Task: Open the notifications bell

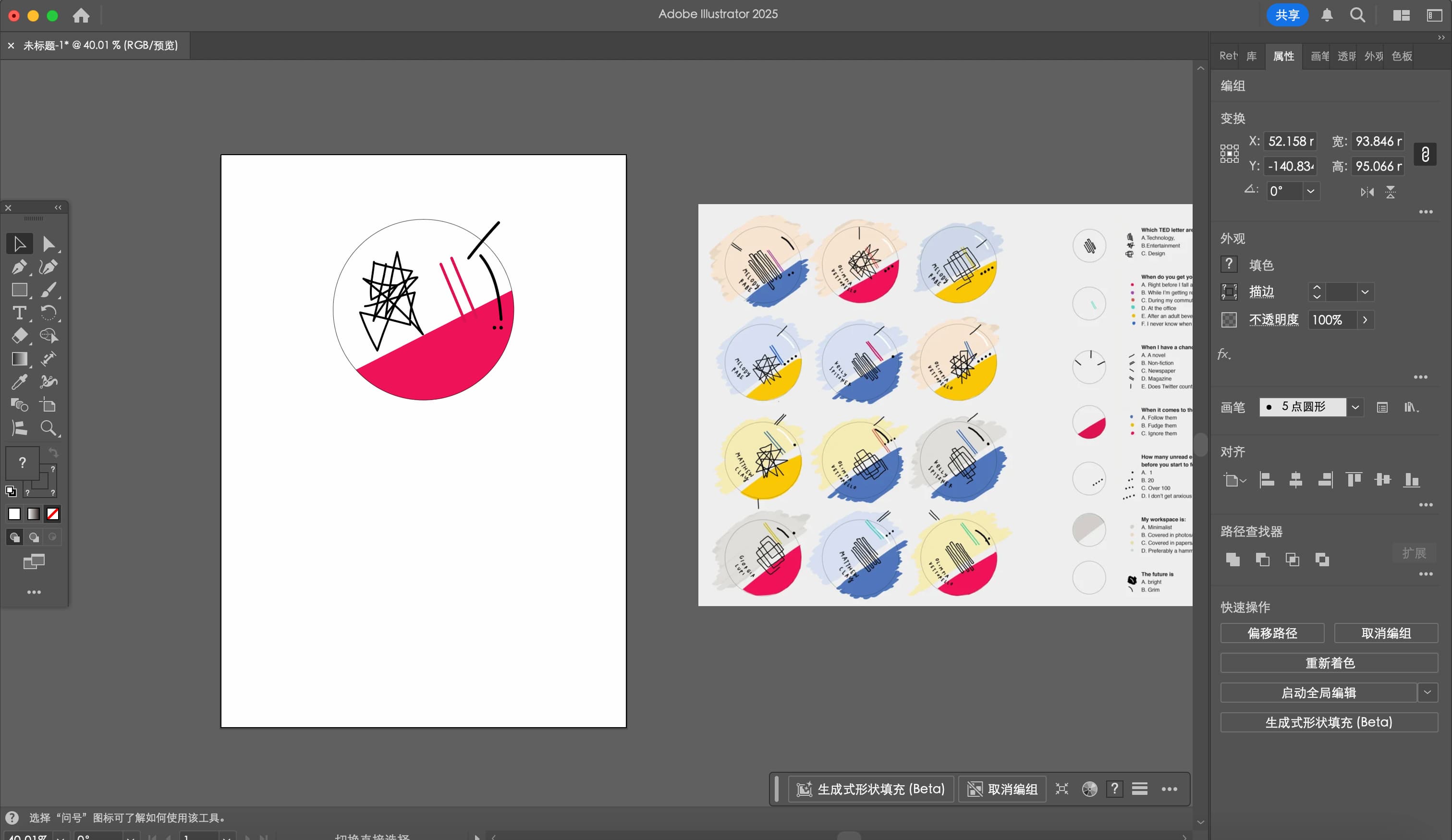Action: tap(1327, 15)
